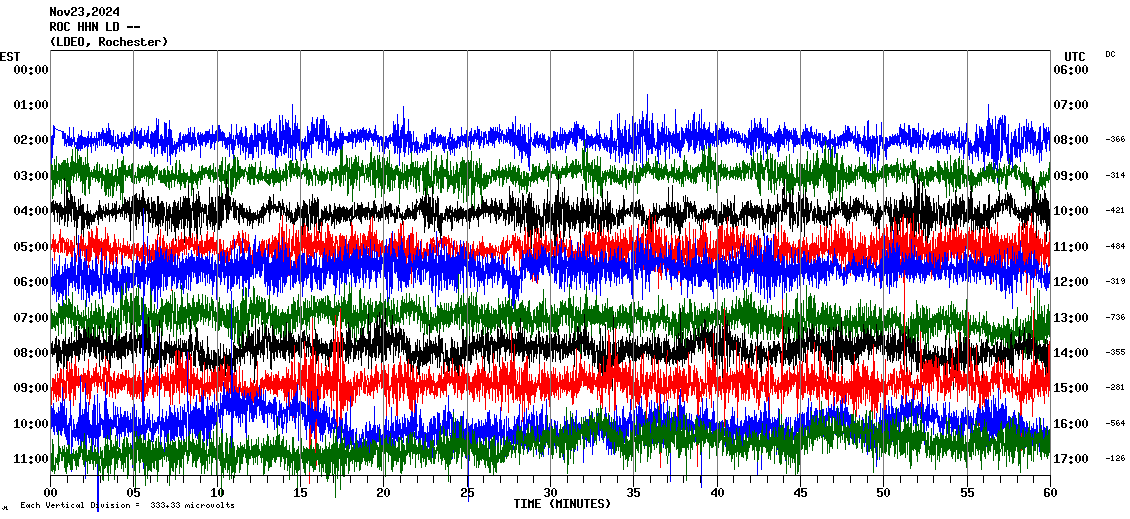
Task: Click the EST axis heading
Action: (10, 56)
